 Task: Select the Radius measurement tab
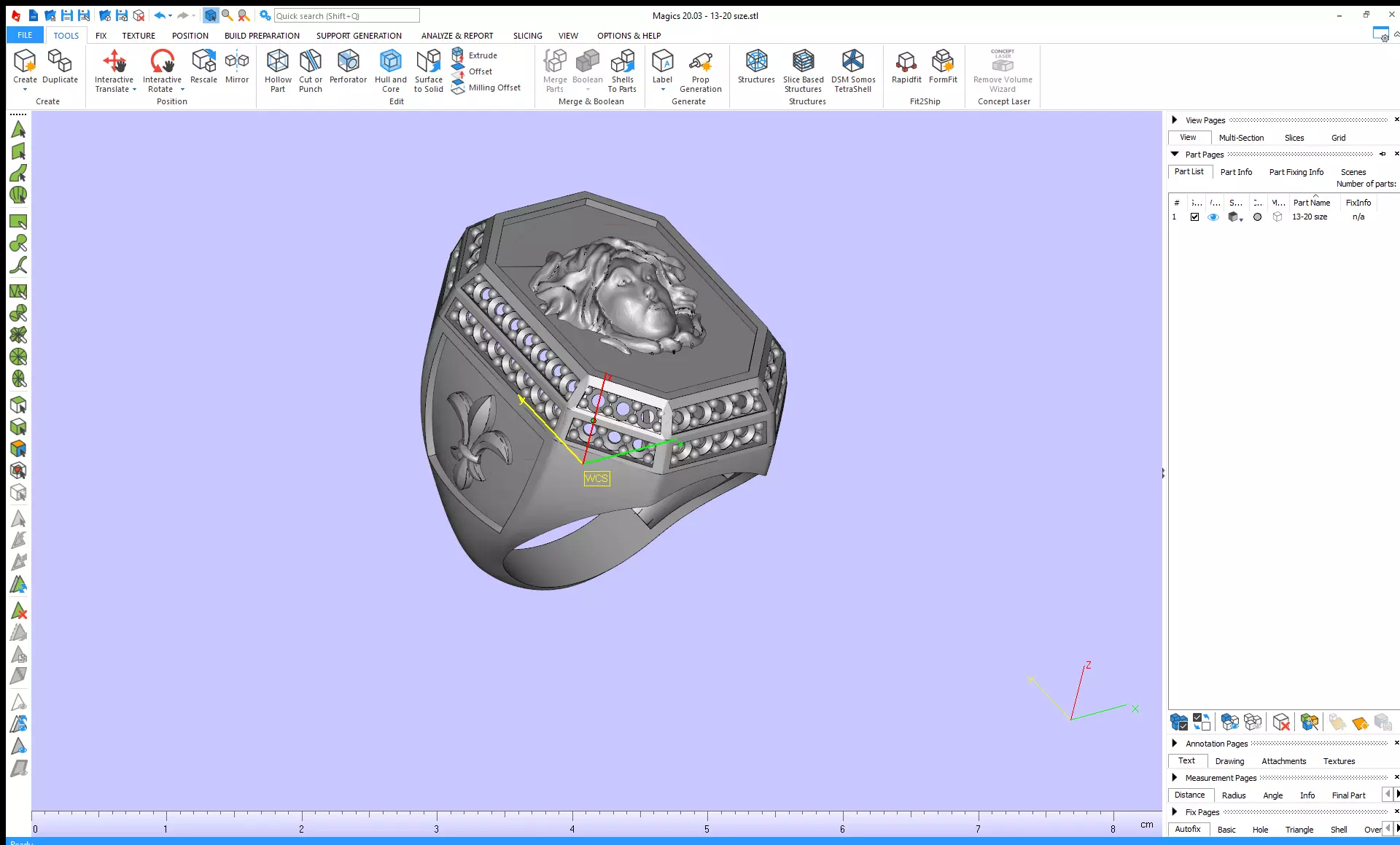tap(1234, 795)
